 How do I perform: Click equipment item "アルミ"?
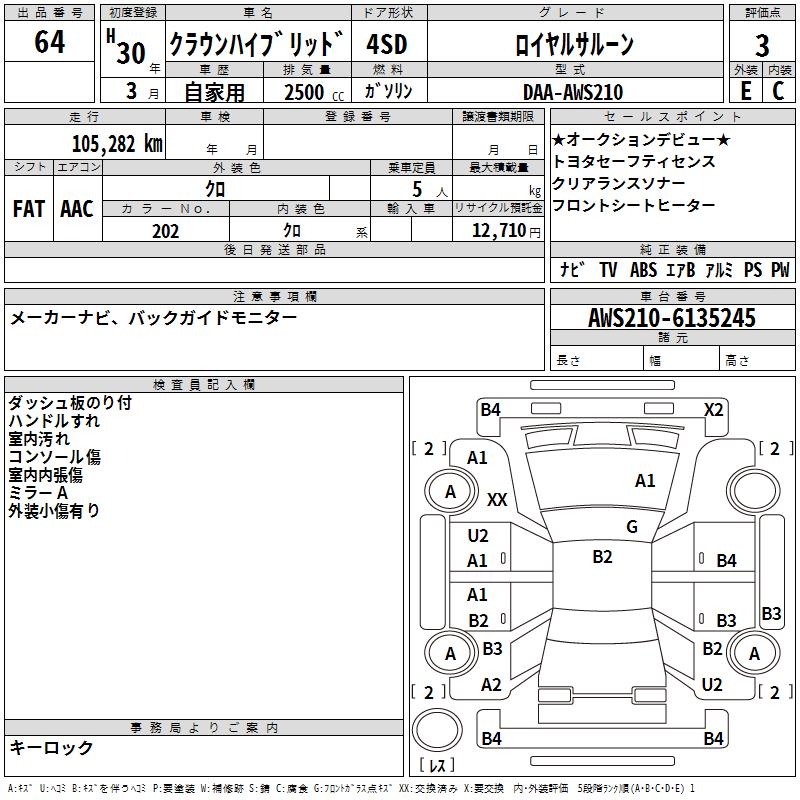(x=719, y=269)
